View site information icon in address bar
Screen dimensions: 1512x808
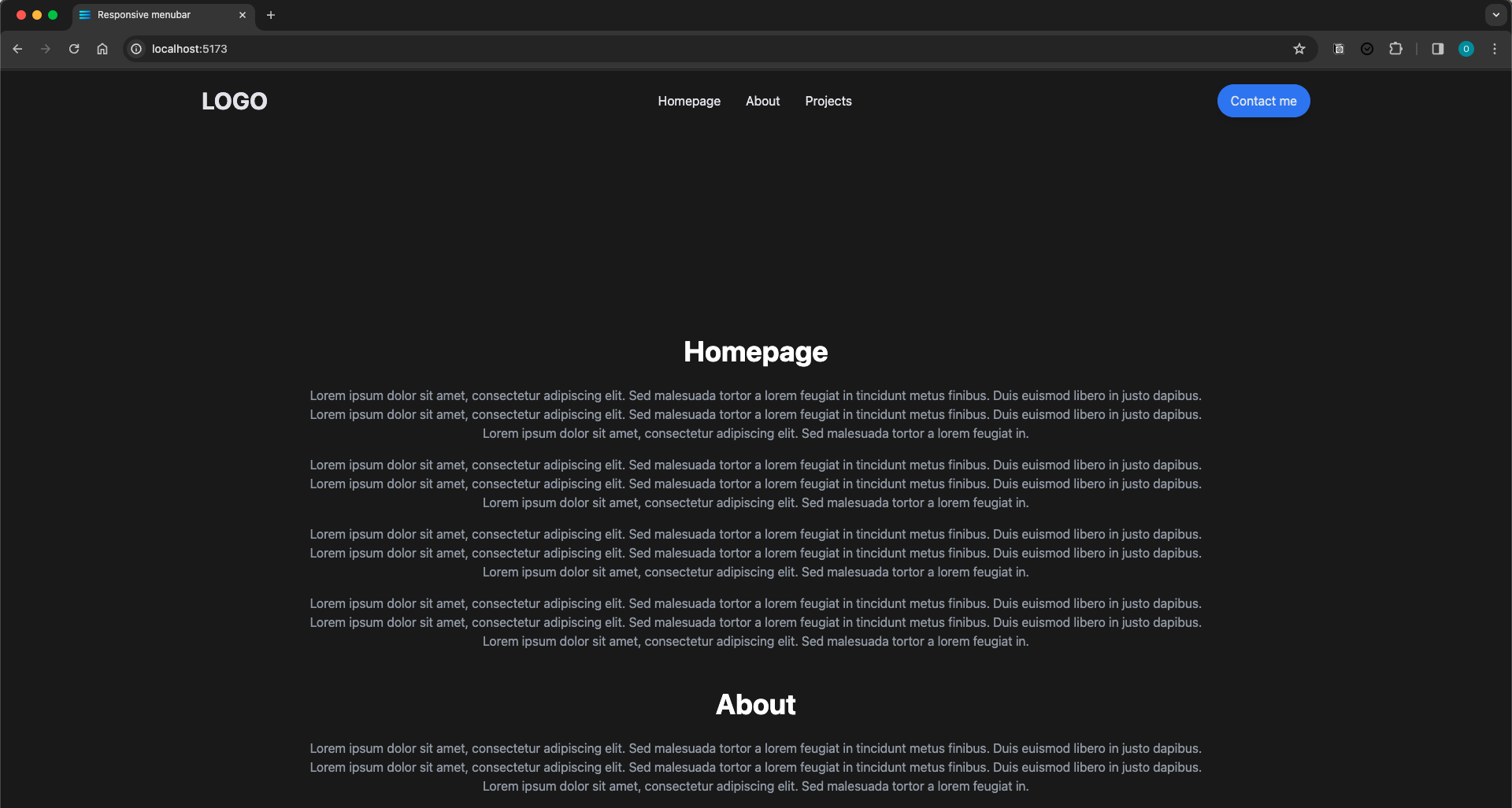pyautogui.click(x=136, y=49)
